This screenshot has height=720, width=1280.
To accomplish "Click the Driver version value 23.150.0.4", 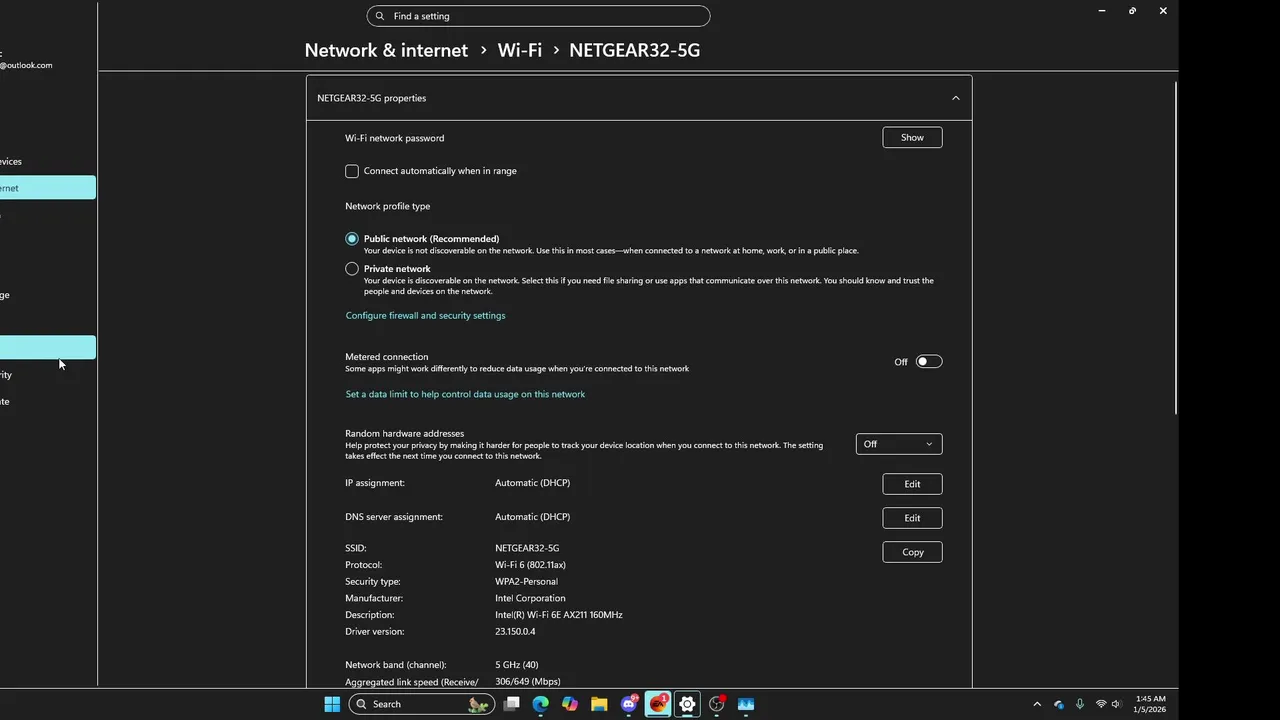I will tap(515, 632).
